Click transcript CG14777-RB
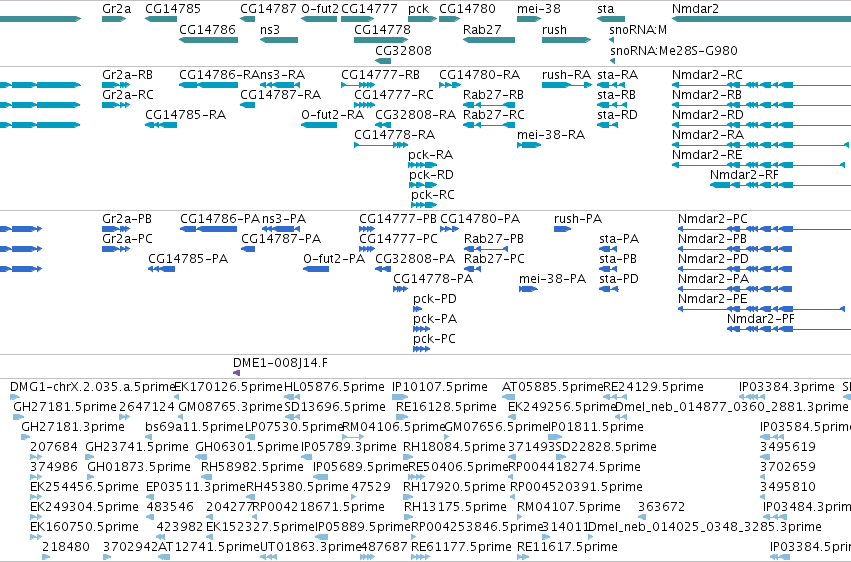The width and height of the screenshot is (851, 562). pyautogui.click(x=358, y=85)
